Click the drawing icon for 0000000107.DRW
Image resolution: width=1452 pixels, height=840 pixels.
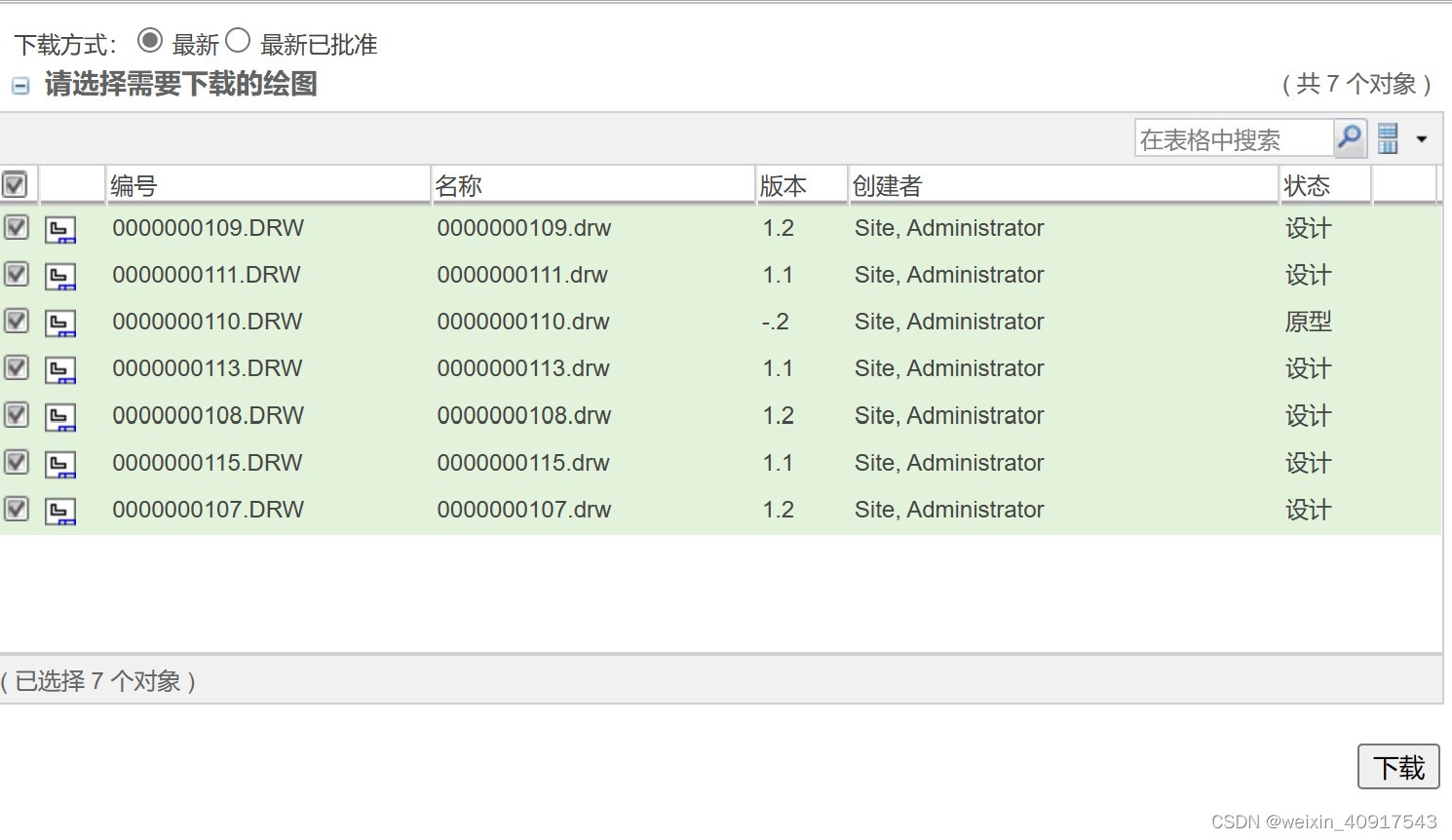[x=60, y=512]
